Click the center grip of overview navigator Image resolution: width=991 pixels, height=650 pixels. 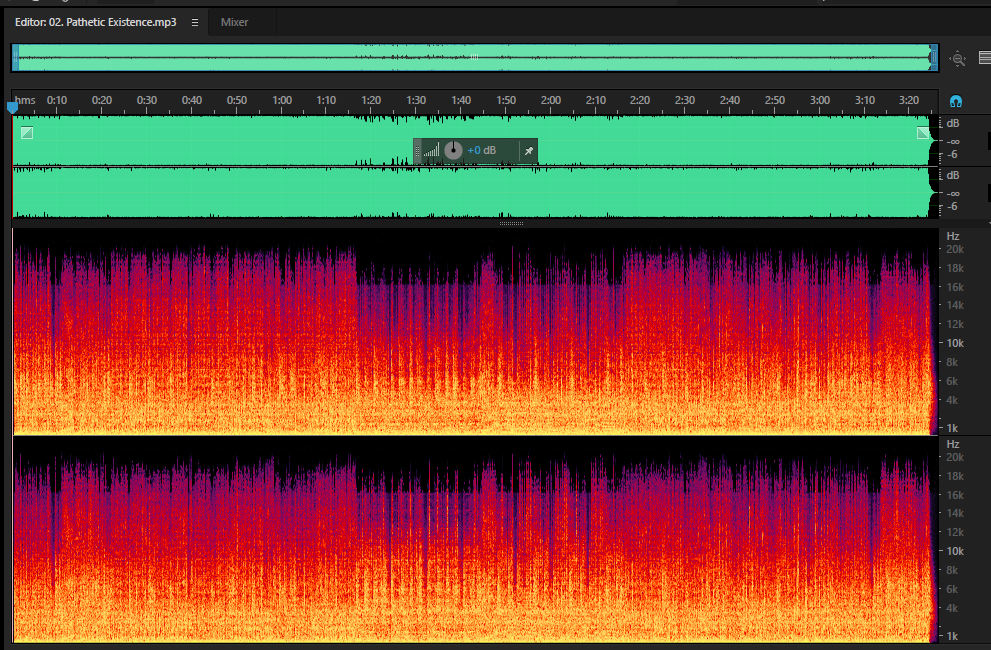tap(474, 57)
